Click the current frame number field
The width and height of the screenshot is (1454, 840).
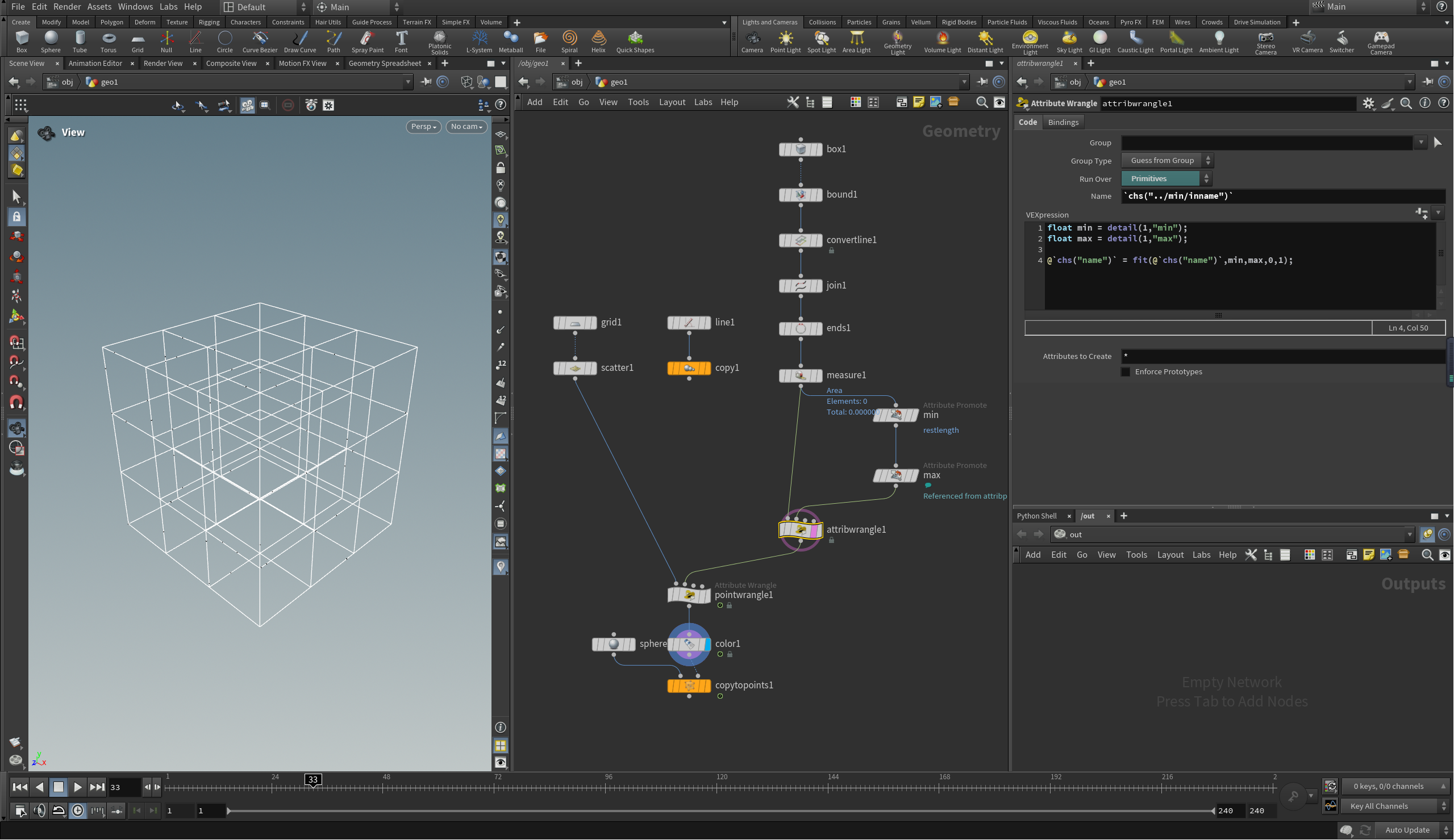pos(123,788)
